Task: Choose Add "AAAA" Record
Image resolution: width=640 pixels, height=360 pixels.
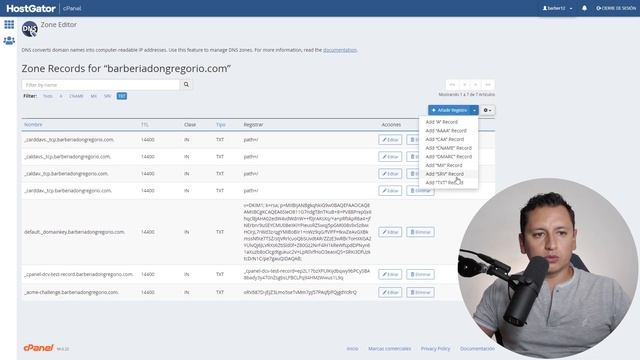Action: (446, 131)
